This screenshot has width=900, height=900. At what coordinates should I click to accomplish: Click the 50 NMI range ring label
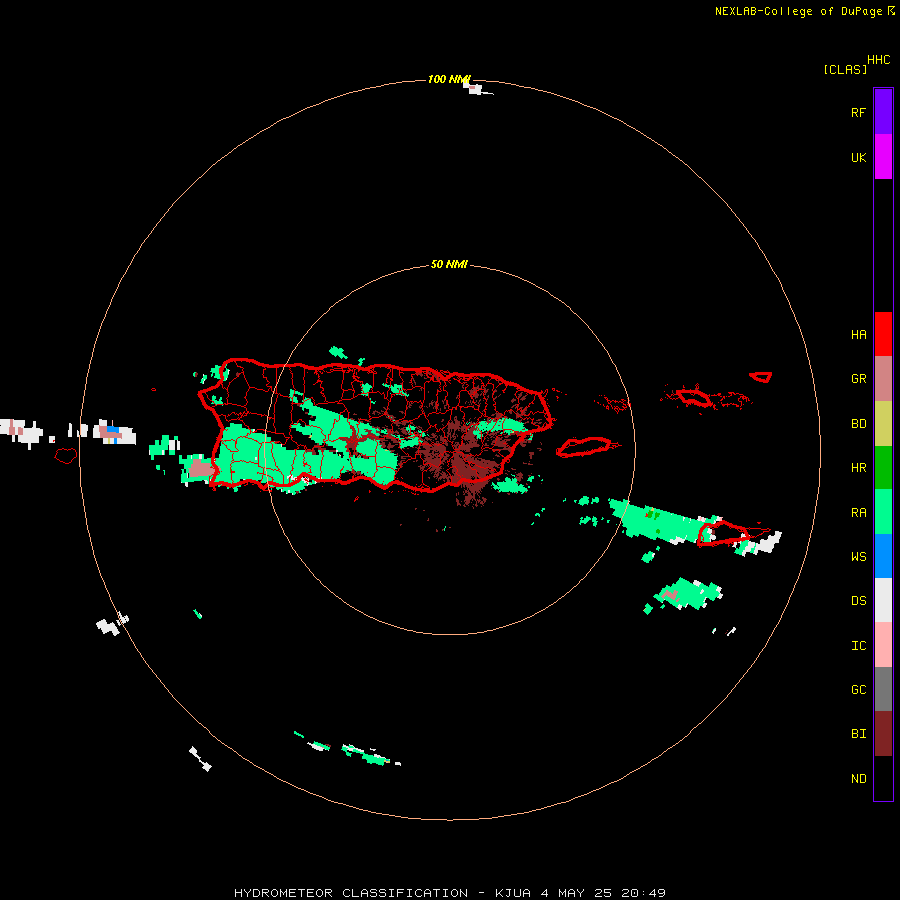(449, 264)
